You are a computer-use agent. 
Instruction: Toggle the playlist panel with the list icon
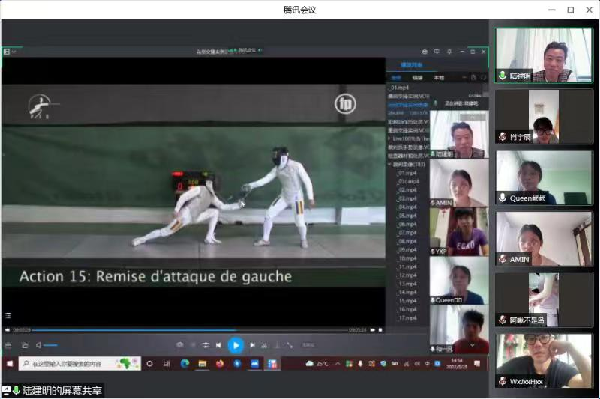pyautogui.click(x=8, y=316)
